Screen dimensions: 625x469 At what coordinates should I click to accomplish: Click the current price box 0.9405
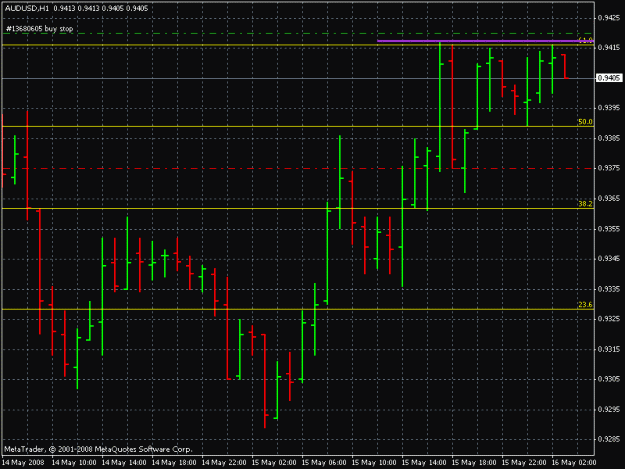[609, 78]
